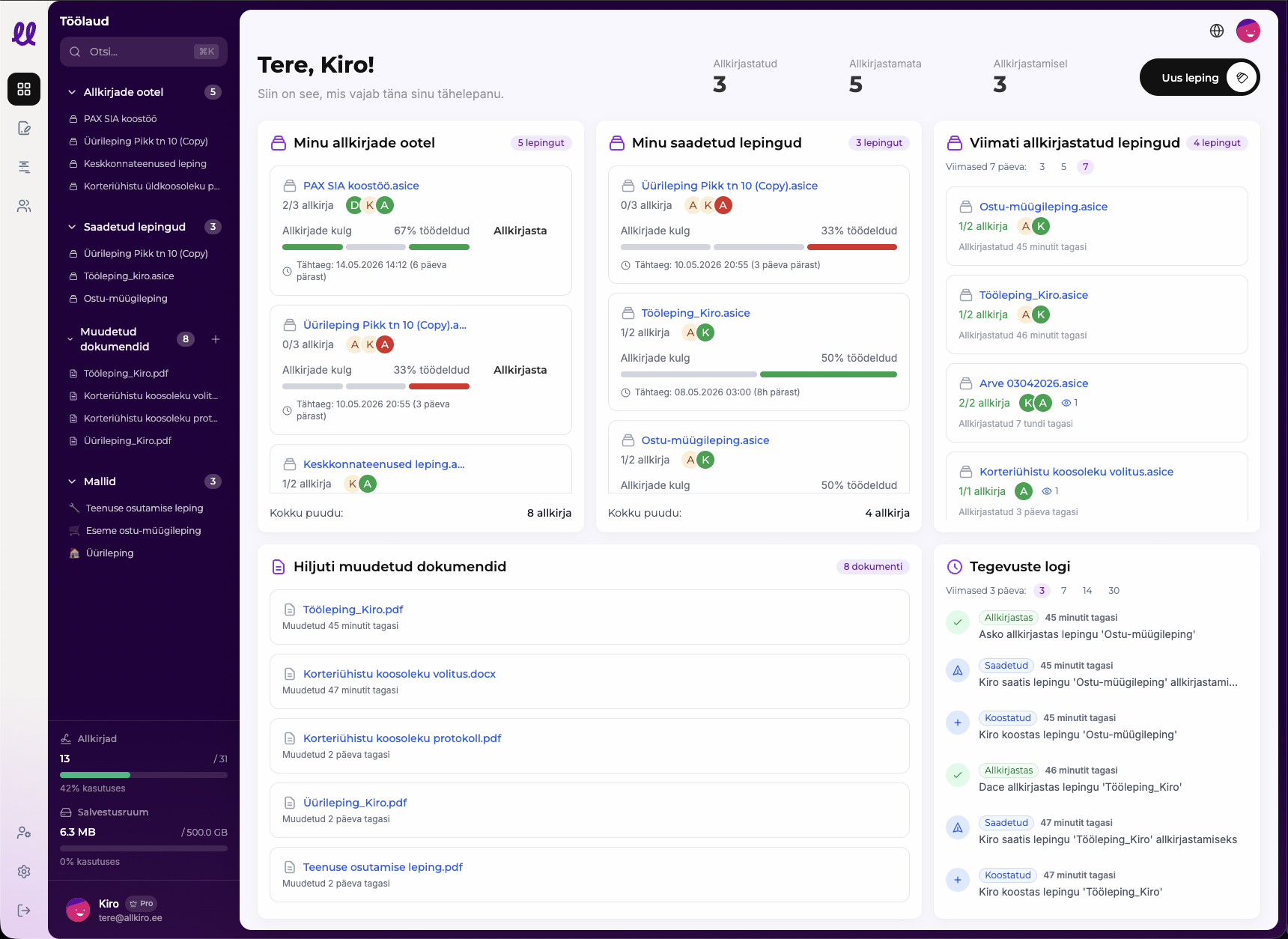Collapse the Saadetud lepingud section
The image size is (1288, 939).
[x=72, y=227]
